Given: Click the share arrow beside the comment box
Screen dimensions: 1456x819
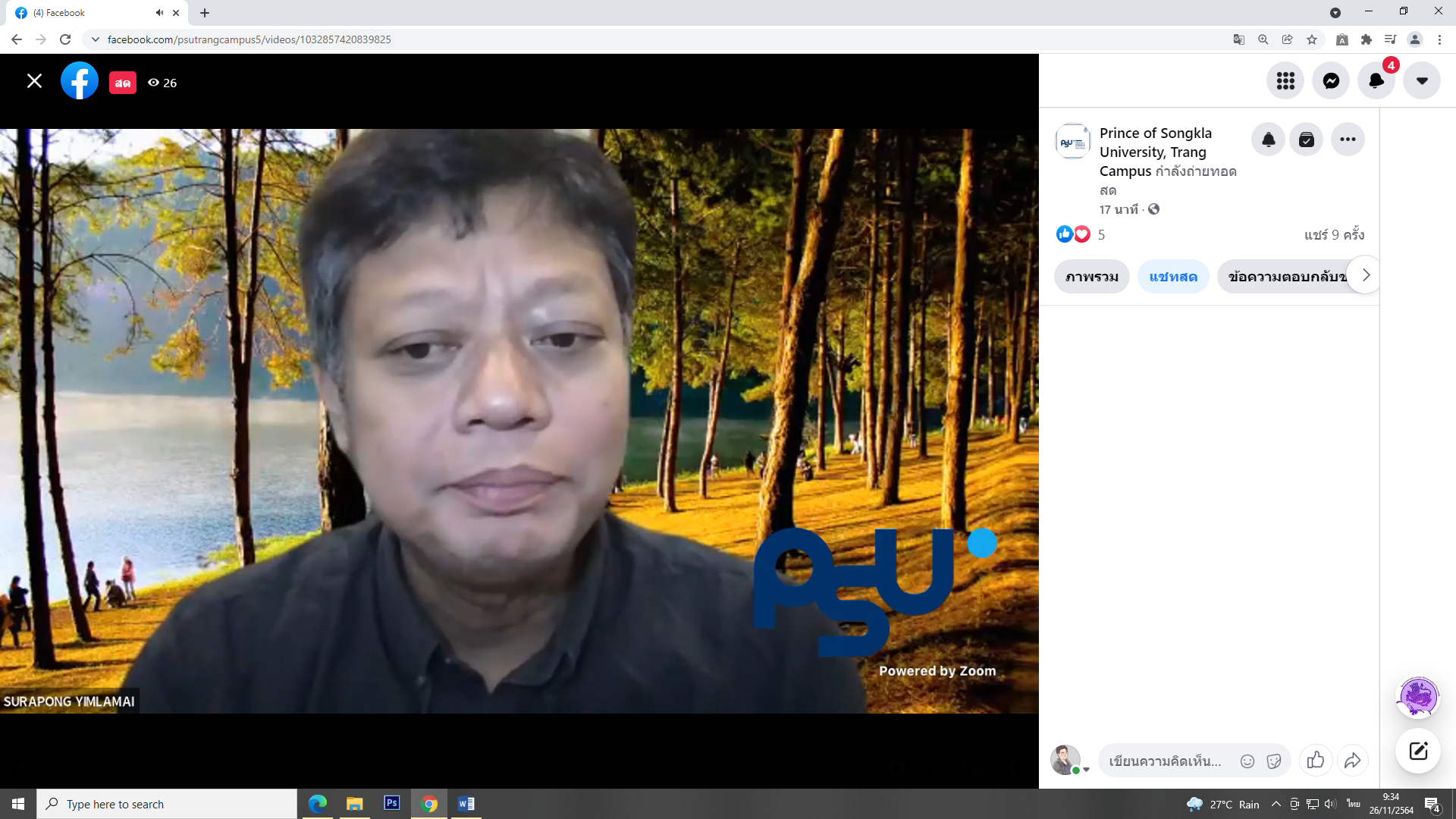Looking at the screenshot, I should pos(1353,760).
